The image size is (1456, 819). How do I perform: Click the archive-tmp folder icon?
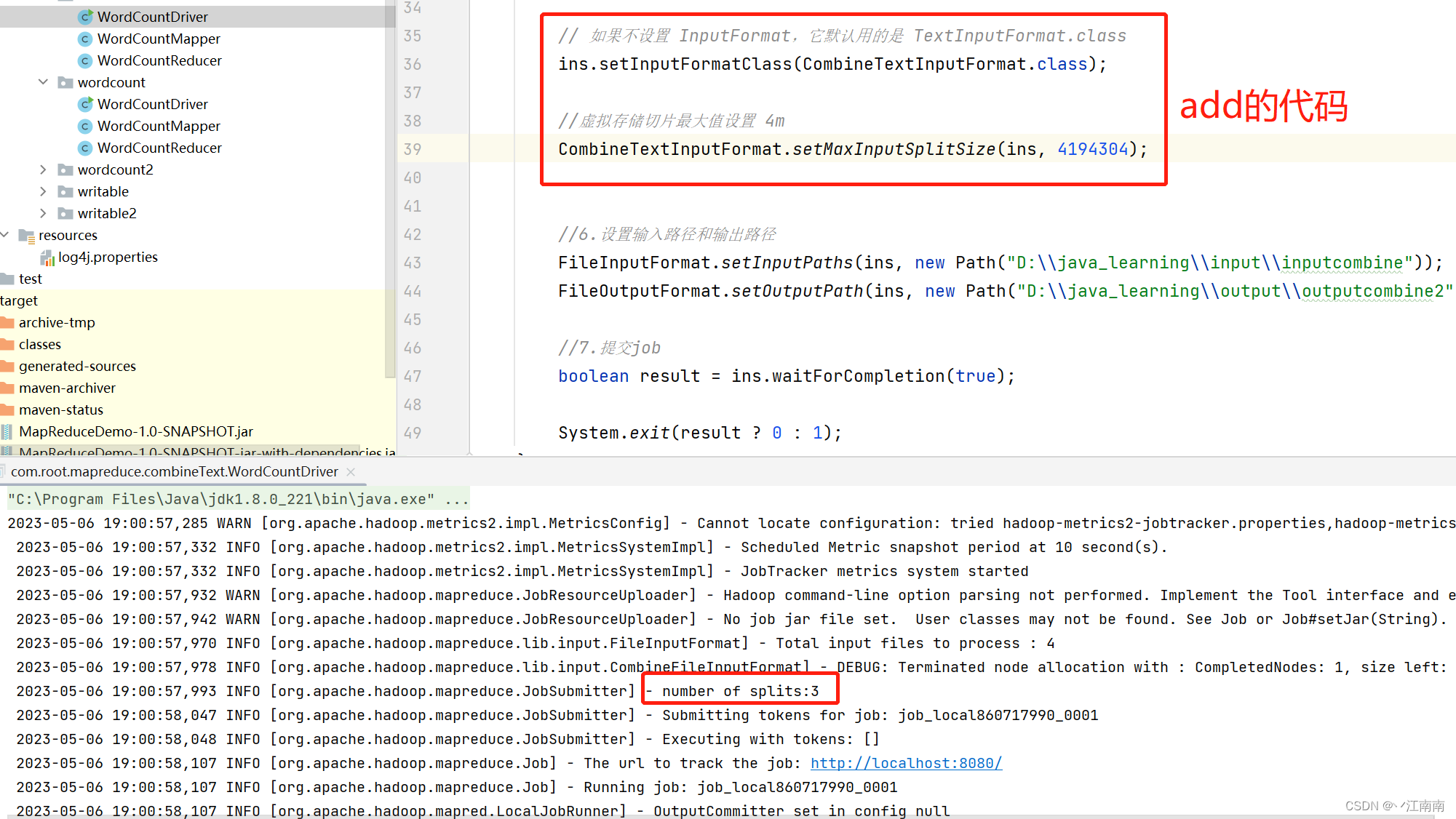pyautogui.click(x=7, y=322)
